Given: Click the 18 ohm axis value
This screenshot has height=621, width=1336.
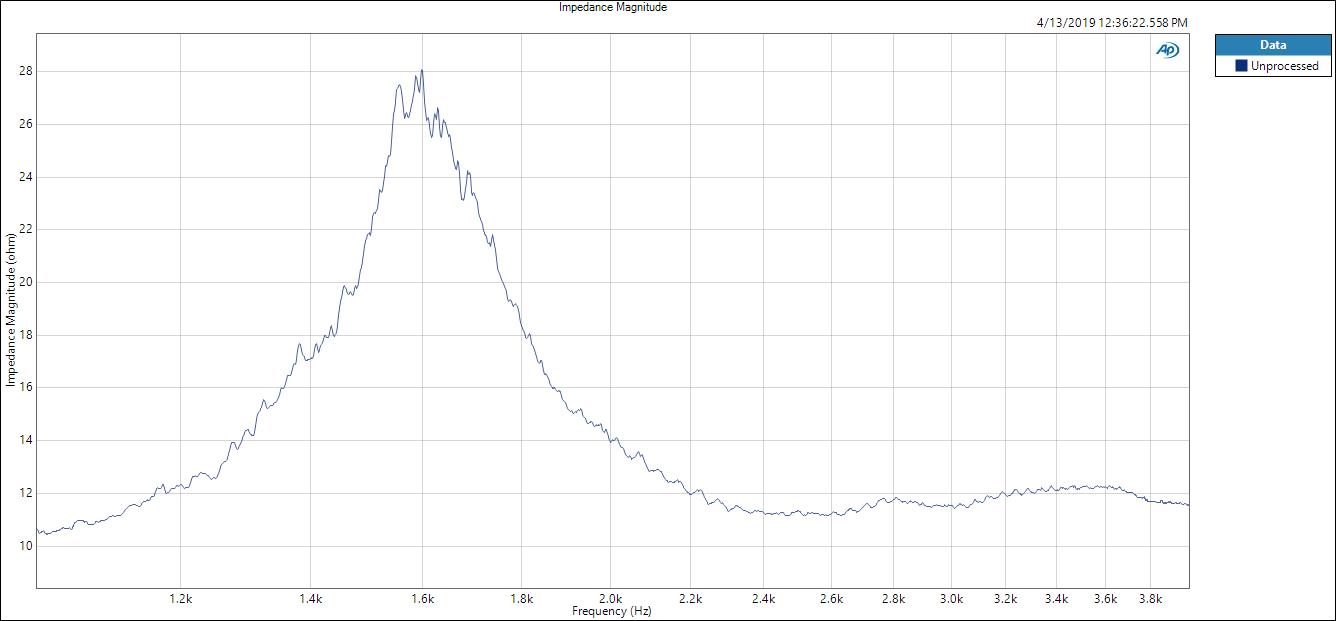Looking at the screenshot, I should tap(25, 335).
